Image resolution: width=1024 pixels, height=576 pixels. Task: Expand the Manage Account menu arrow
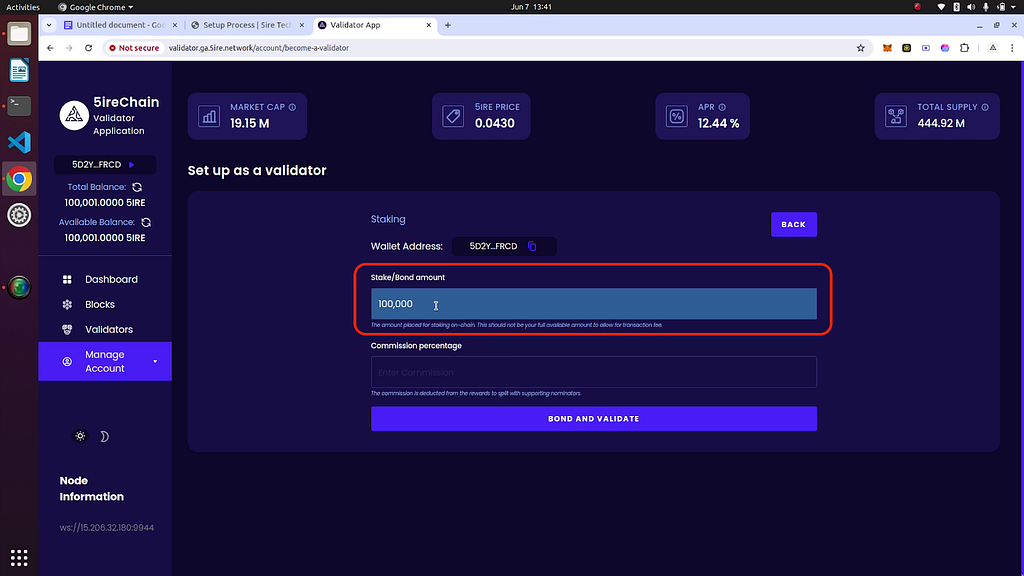[x=155, y=361]
